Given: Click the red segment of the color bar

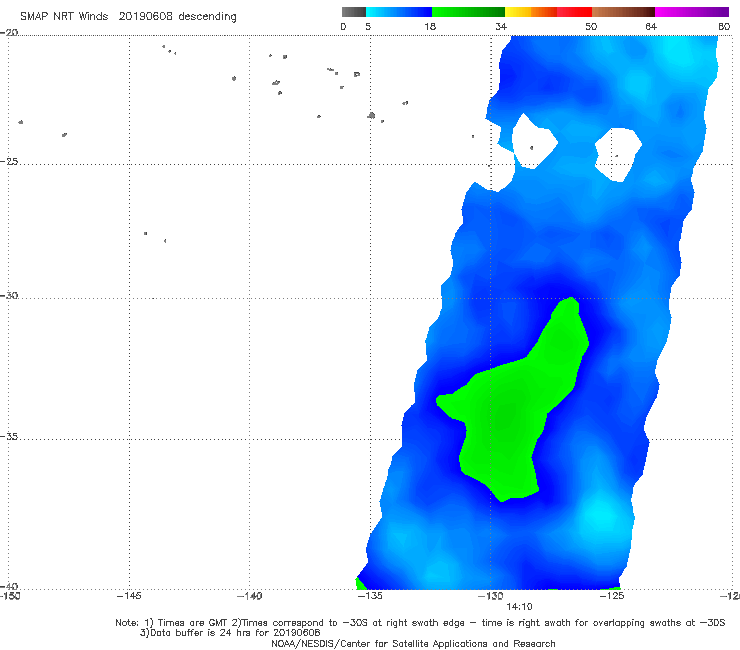Looking at the screenshot, I should tap(574, 12).
